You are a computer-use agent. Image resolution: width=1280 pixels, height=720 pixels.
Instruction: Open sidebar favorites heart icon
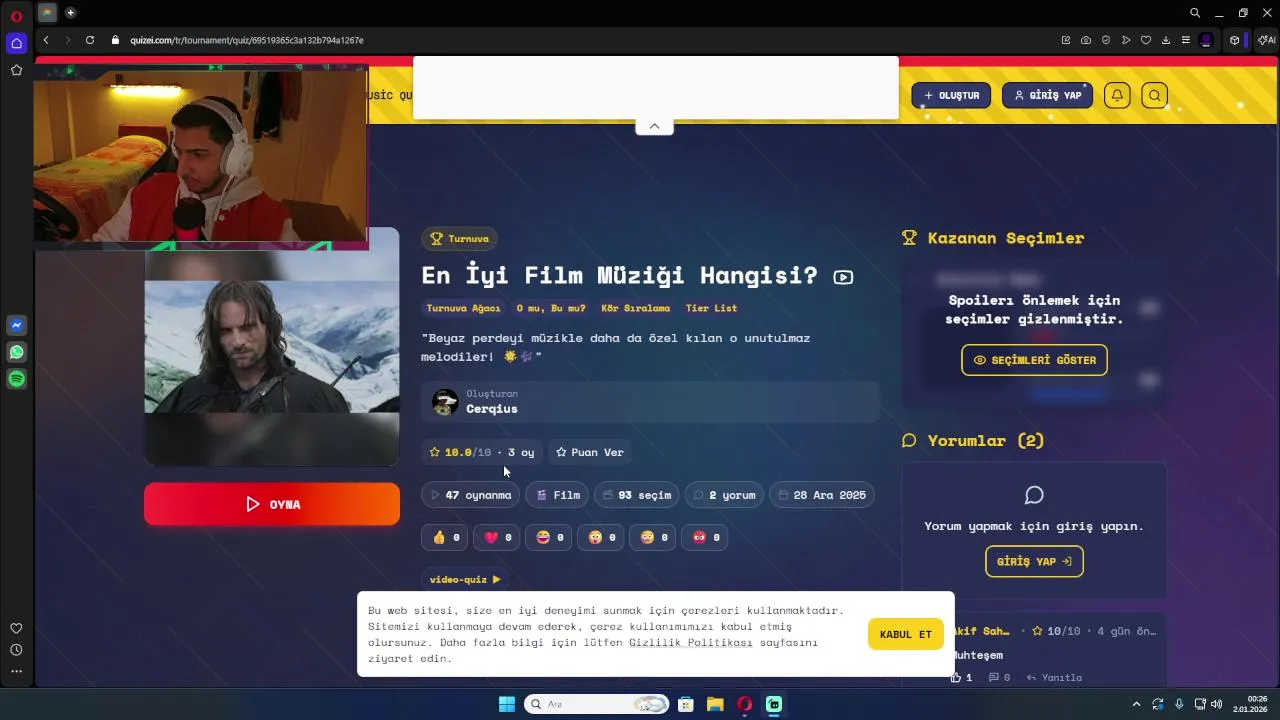[x=16, y=628]
